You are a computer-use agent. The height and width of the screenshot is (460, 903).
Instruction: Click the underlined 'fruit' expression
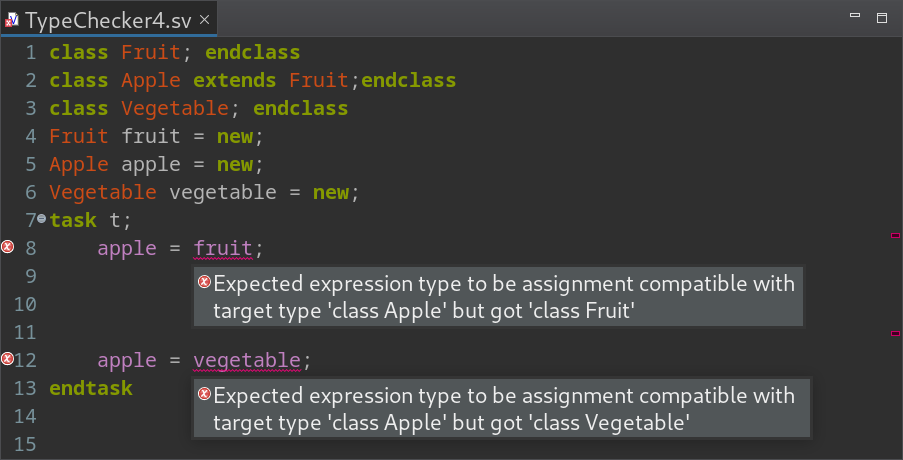(x=223, y=248)
